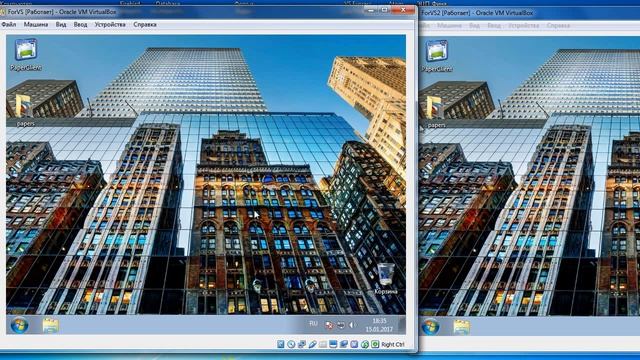The width and height of the screenshot is (640, 360).
Task: Click VirtualBox app icon in ForVS title bar
Action: 2,12
